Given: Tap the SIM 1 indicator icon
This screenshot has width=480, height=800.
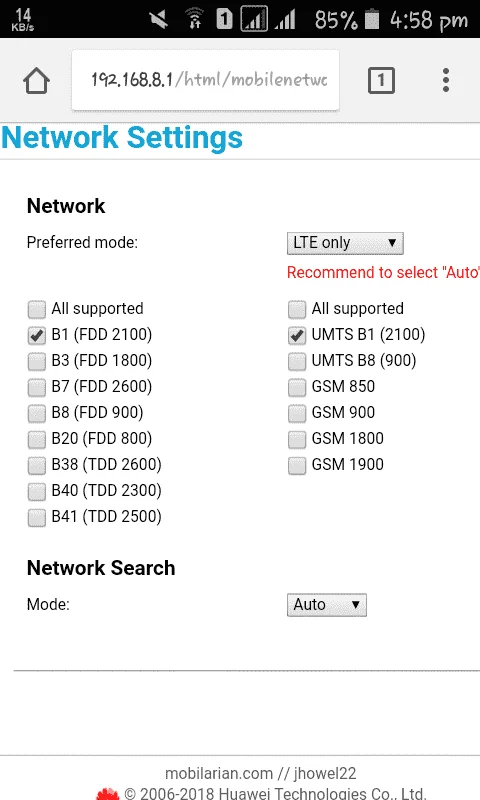Looking at the screenshot, I should tap(224, 19).
